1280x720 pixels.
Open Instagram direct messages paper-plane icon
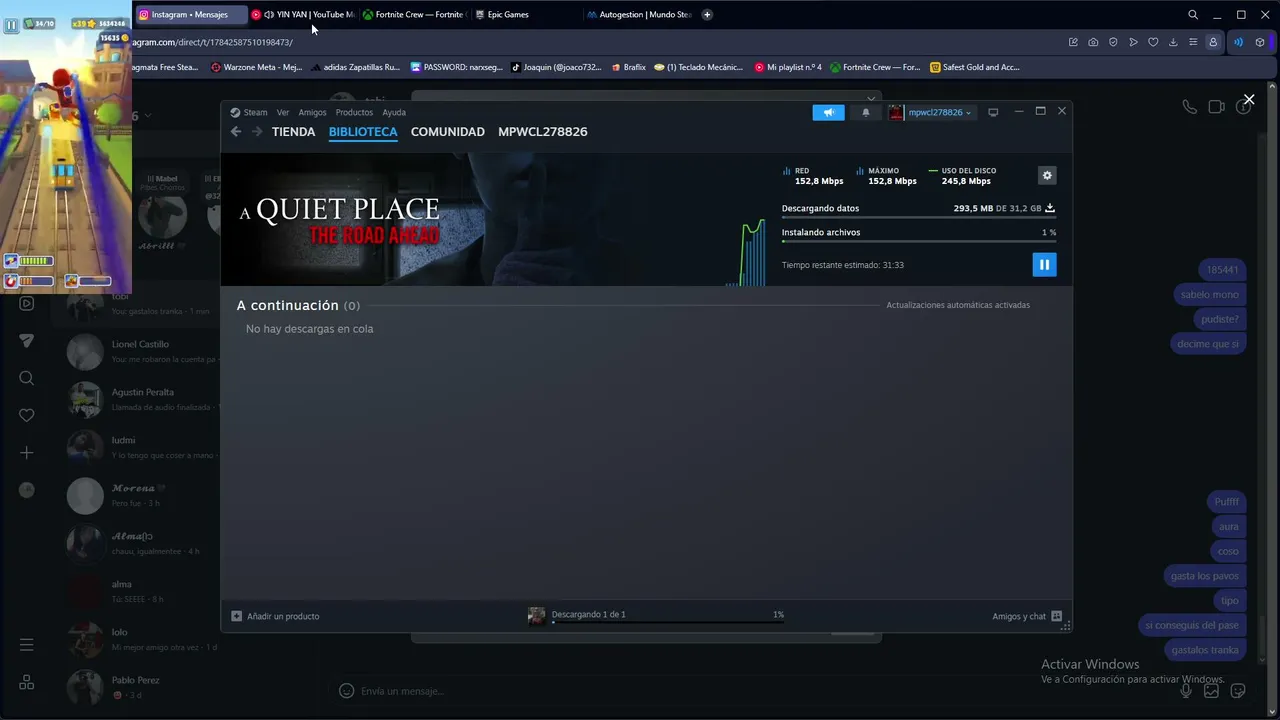pos(27,341)
